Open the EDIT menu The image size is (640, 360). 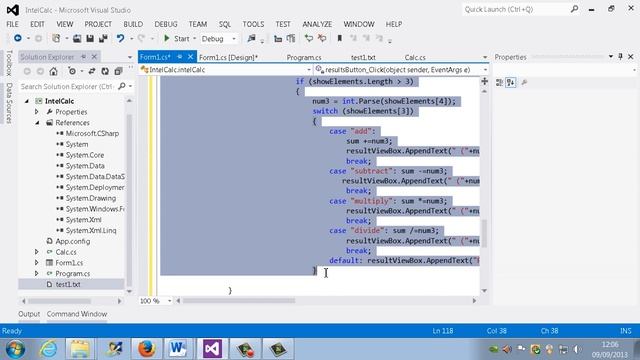coord(37,24)
